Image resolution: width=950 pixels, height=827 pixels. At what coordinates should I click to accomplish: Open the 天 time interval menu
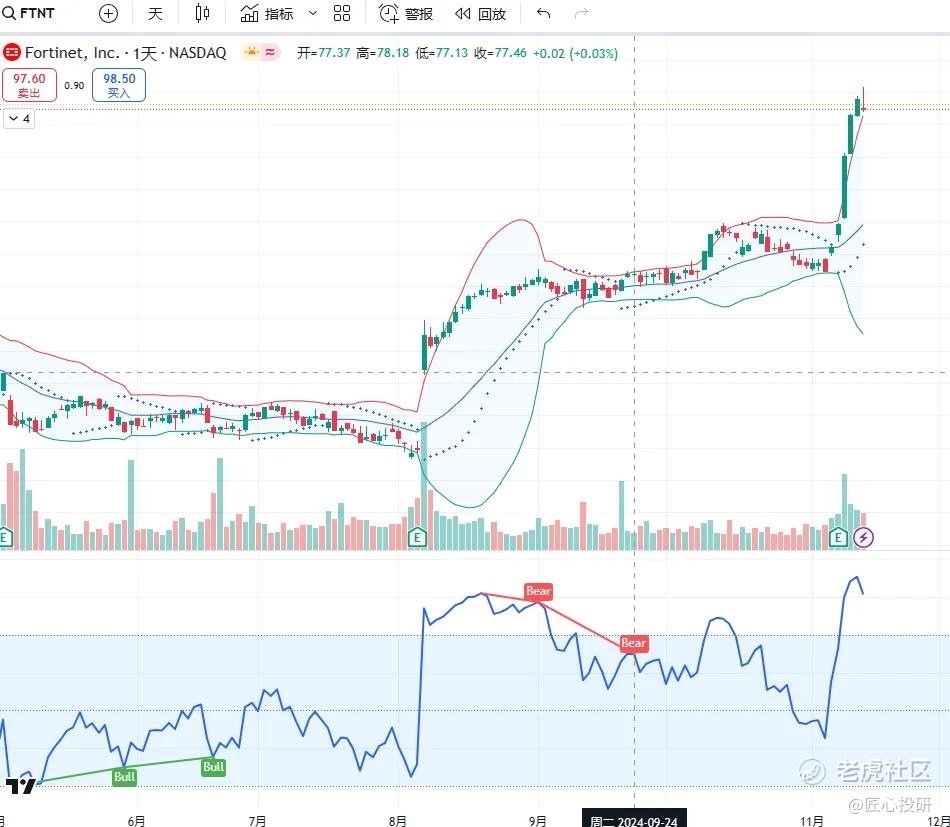(x=155, y=14)
